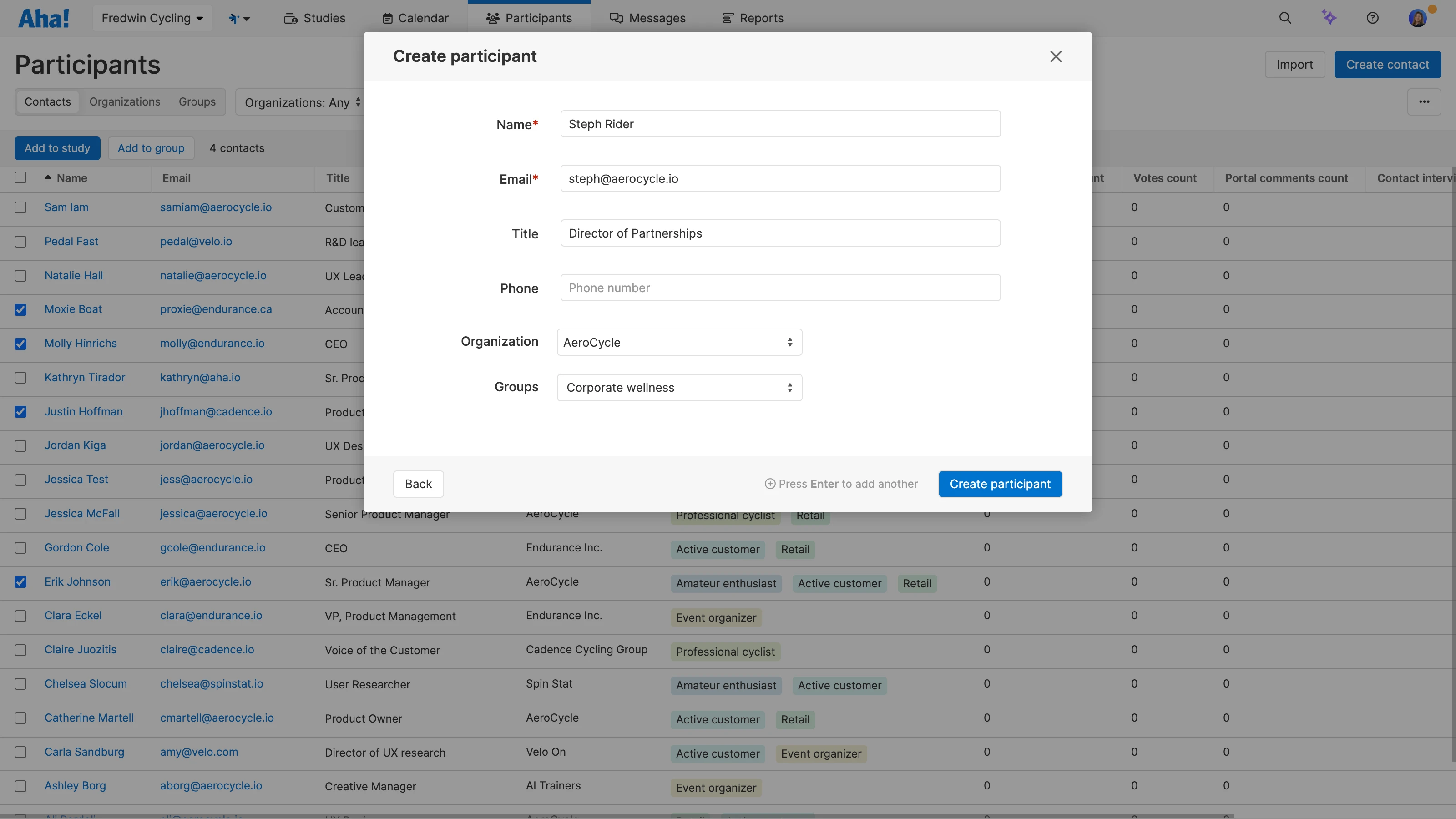1456x819 pixels.
Task: Switch to the Organizations tab
Action: (x=125, y=101)
